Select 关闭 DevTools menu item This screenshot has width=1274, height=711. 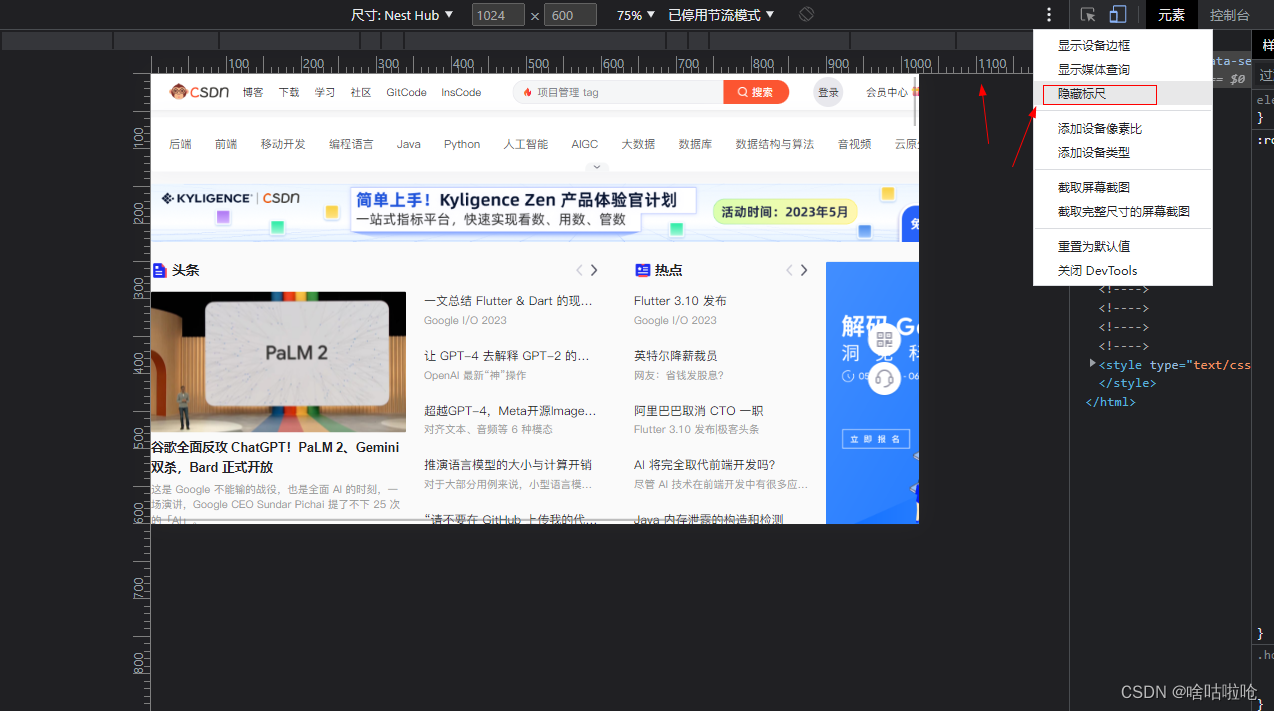tap(1123, 270)
